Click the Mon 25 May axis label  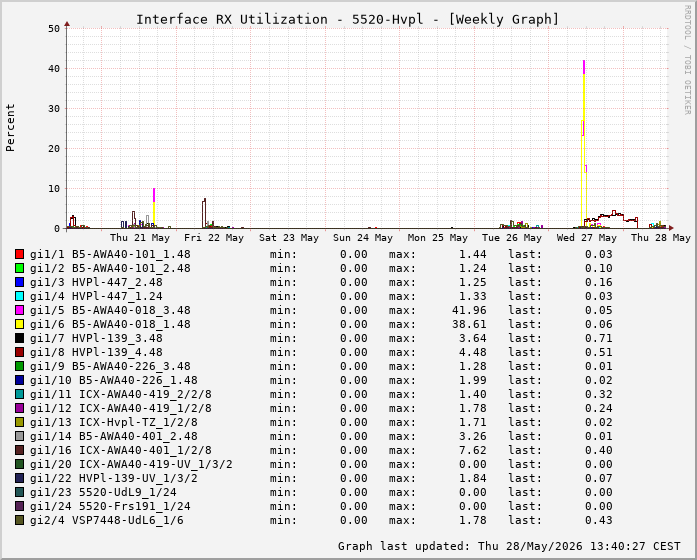(438, 238)
